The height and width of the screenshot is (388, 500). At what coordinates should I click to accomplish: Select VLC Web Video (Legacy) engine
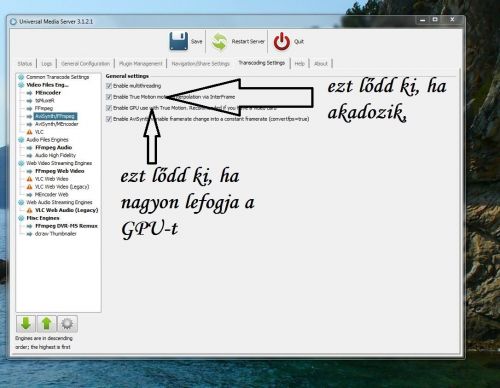[62, 187]
